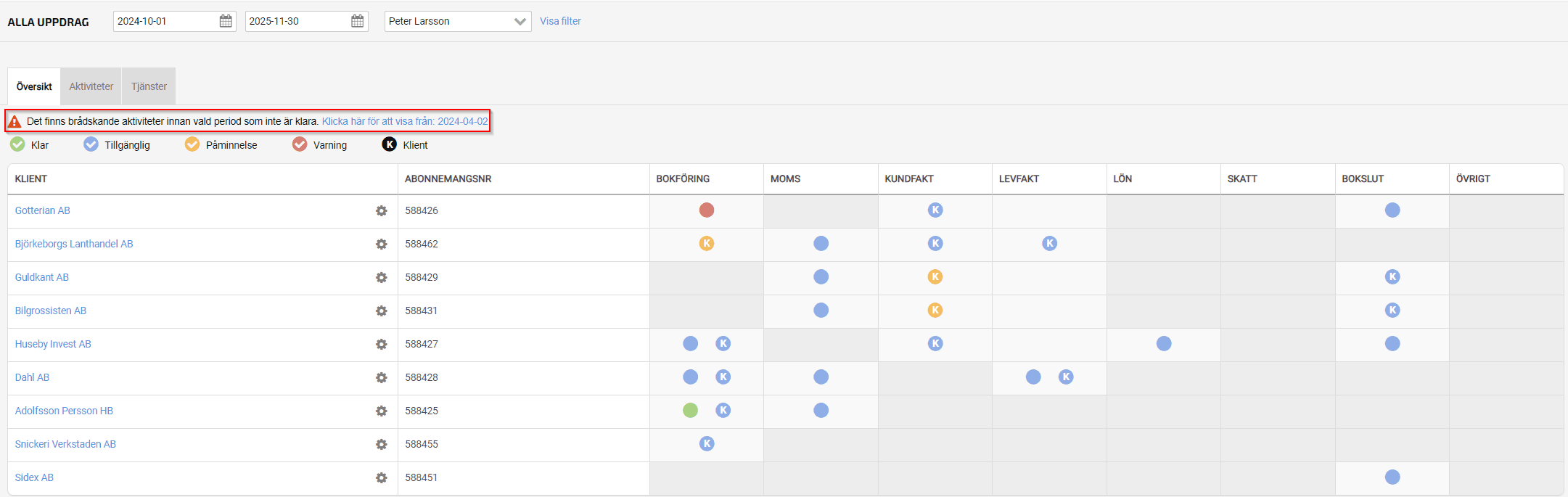The width and height of the screenshot is (1568, 497).
Task: Open settings gear for Adolfsson Persson HB
Action: coord(381,411)
